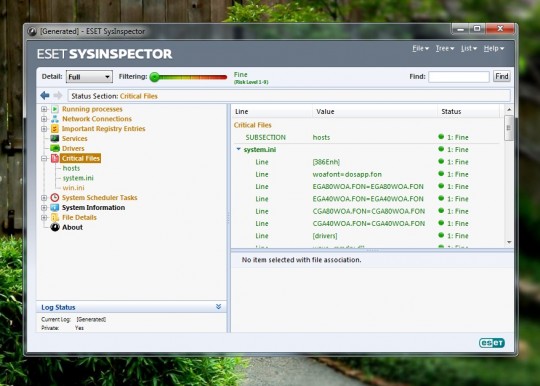Click the woafont=dosapp.fon value
The height and width of the screenshot is (386, 540).
point(347,174)
